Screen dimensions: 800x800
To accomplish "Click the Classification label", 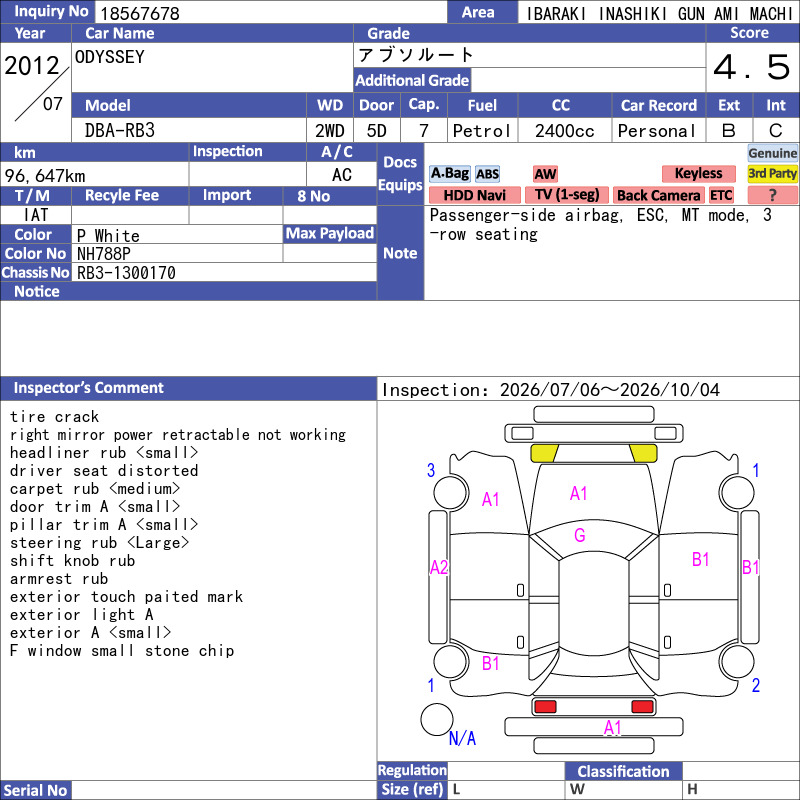I will pyautogui.click(x=623, y=771).
